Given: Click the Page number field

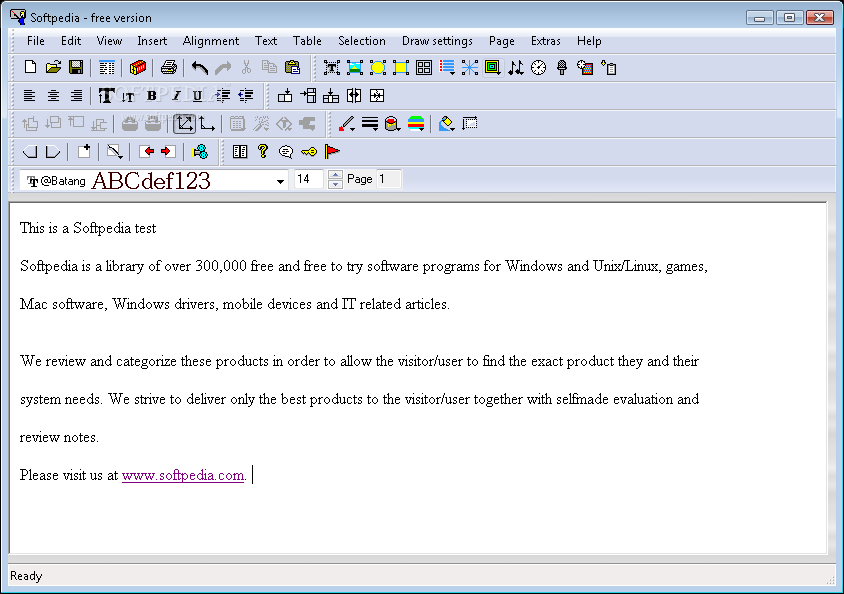Looking at the screenshot, I should coord(388,179).
